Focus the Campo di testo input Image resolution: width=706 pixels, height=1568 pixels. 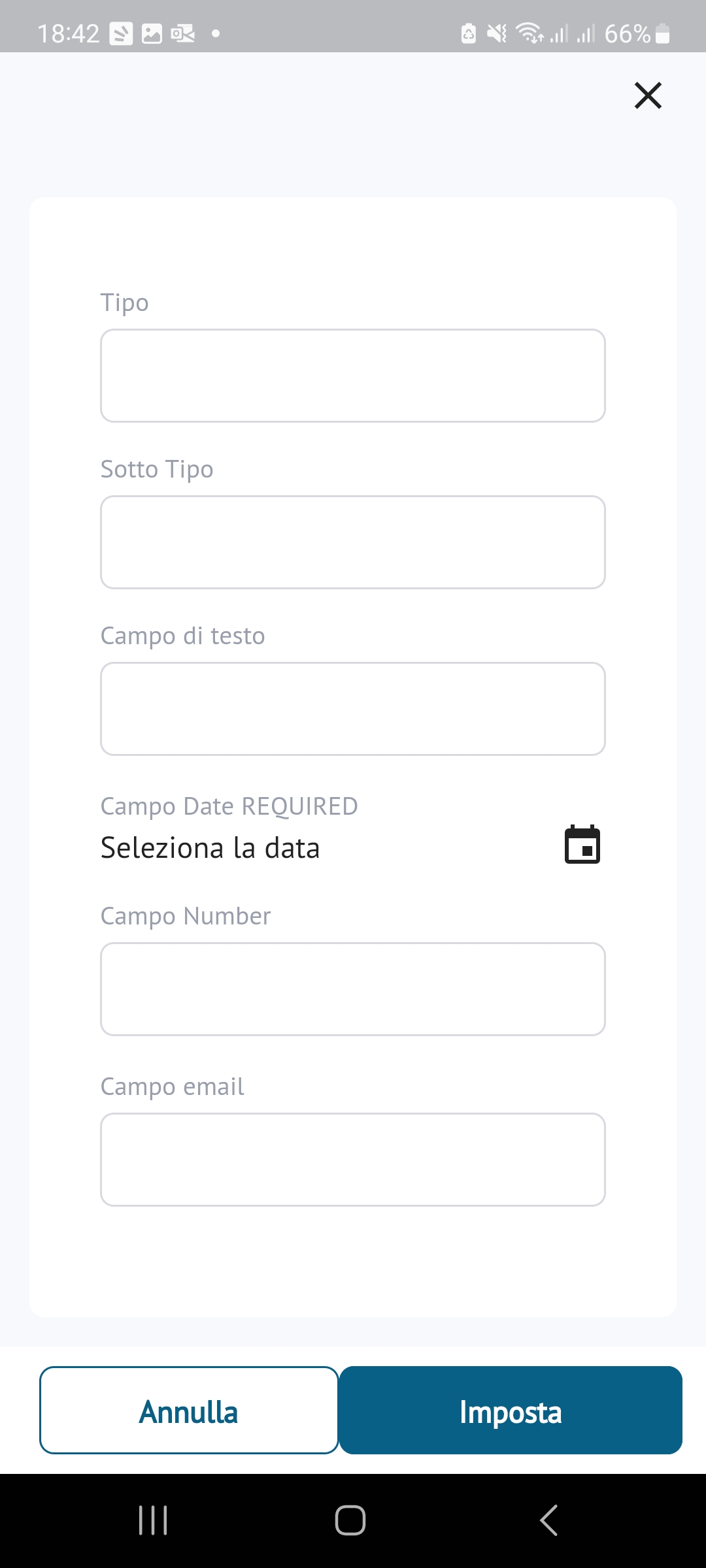pos(353,709)
